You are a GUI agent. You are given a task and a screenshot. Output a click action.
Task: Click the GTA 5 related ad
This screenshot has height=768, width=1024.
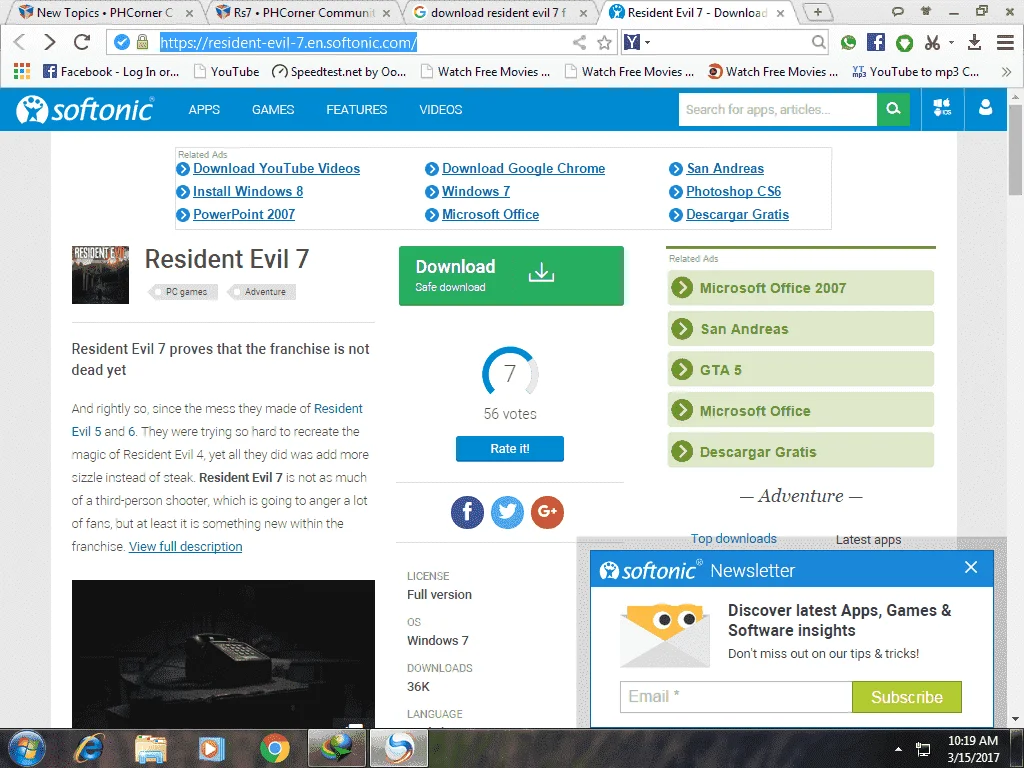[x=801, y=370]
